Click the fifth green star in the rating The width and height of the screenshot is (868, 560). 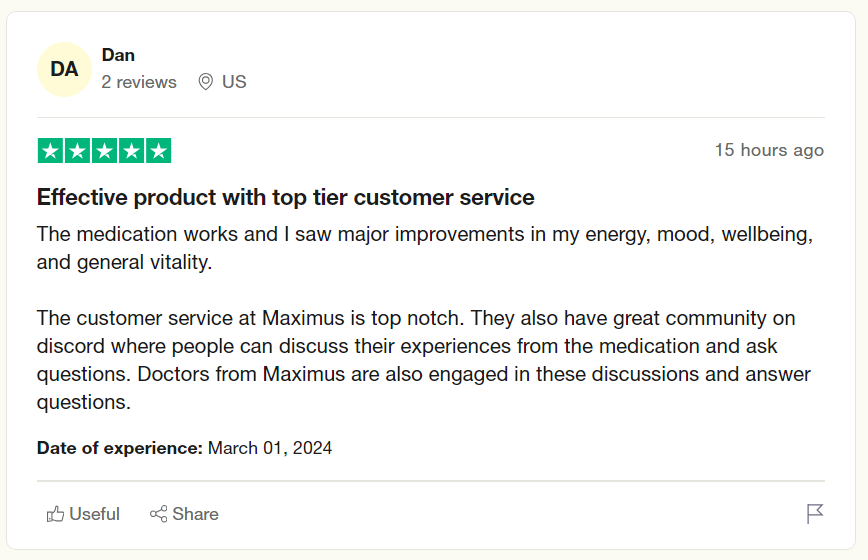(x=158, y=151)
